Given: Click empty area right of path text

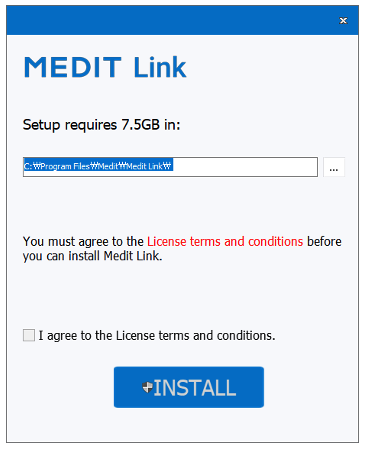Looking at the screenshot, I should coord(245,167).
